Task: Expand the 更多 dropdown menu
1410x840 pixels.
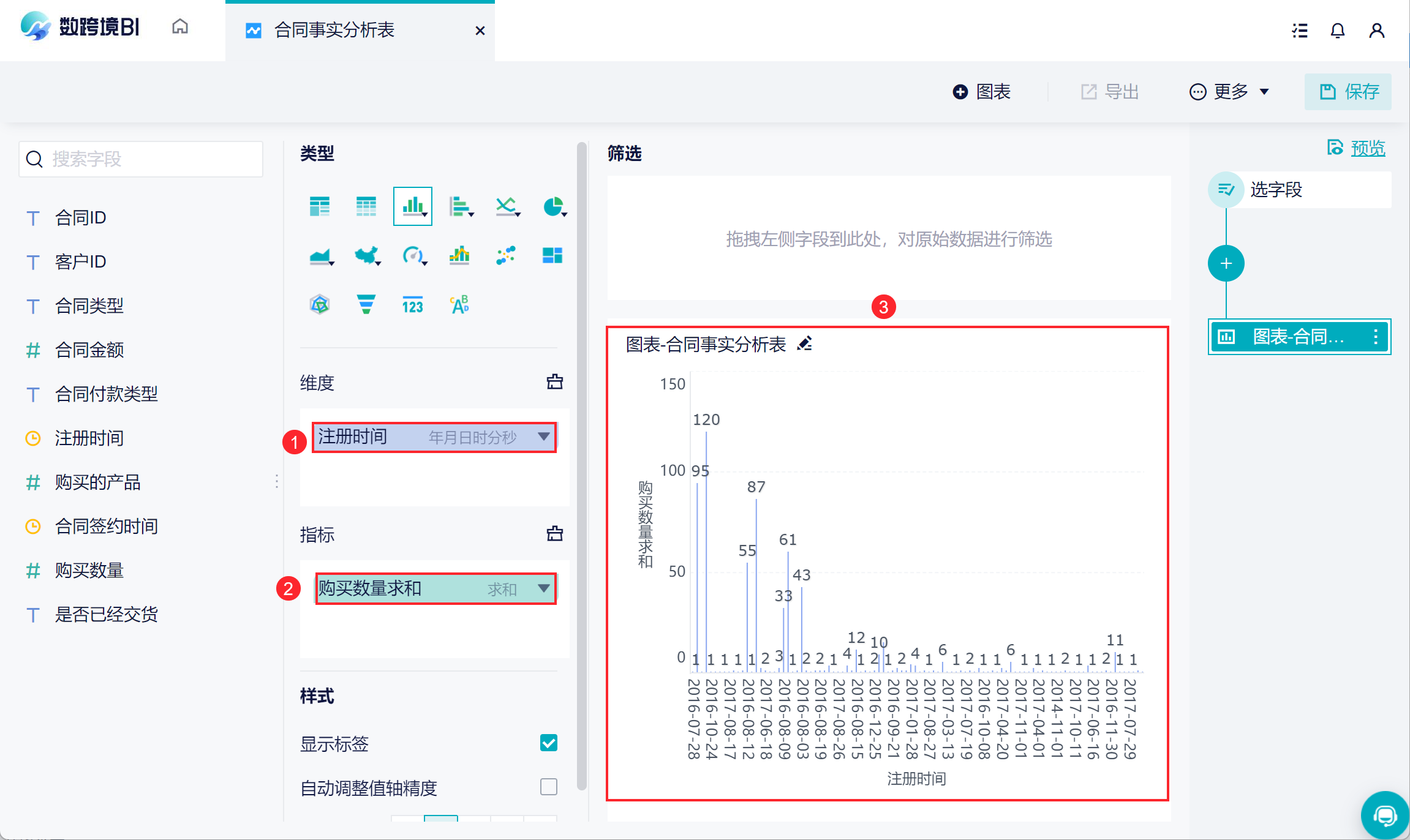Action: pyautogui.click(x=1230, y=92)
